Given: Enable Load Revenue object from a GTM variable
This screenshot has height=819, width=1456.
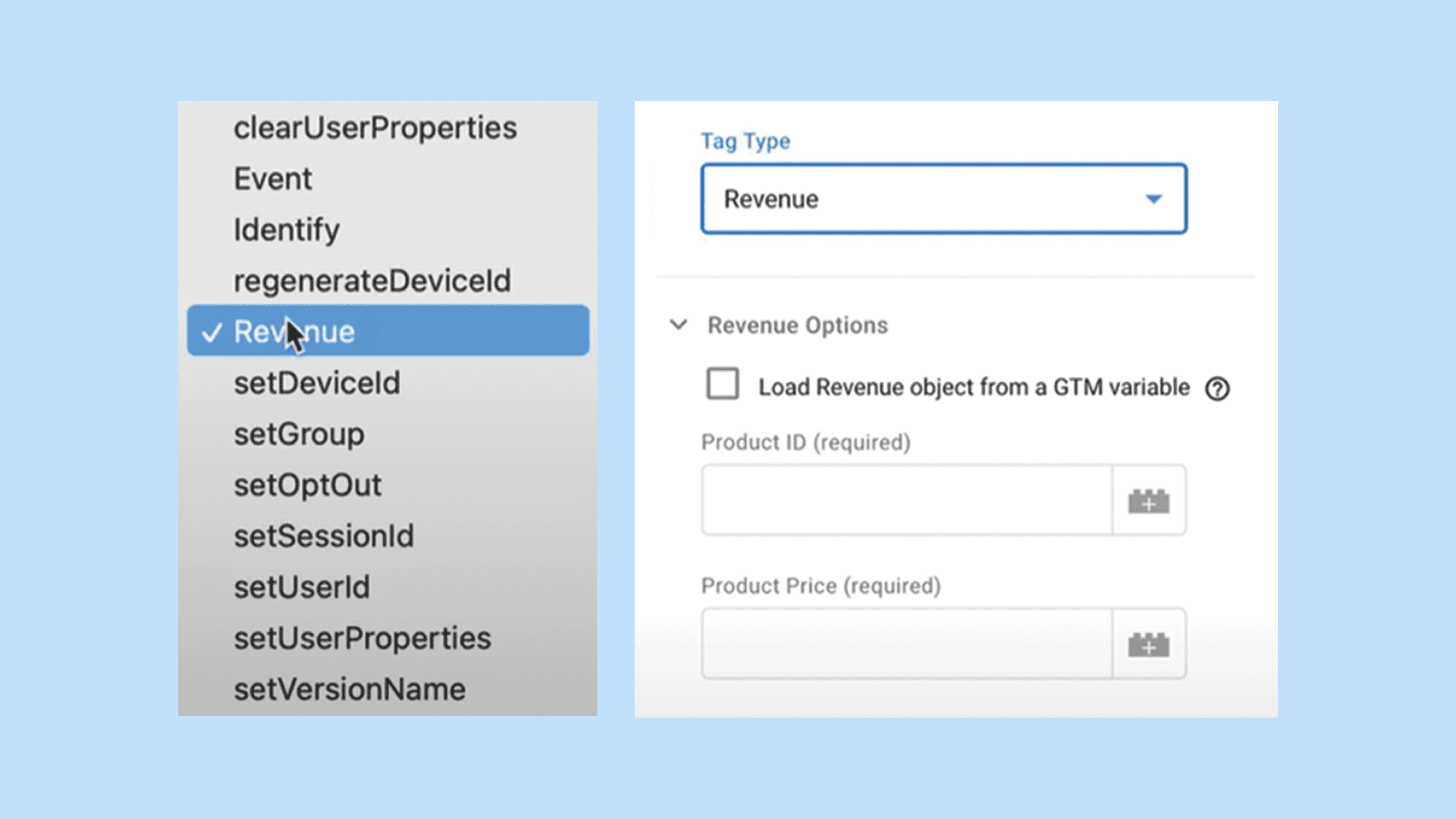Looking at the screenshot, I should pyautogui.click(x=722, y=384).
